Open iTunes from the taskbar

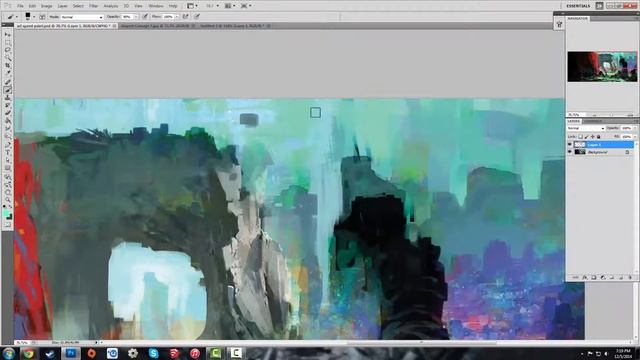coord(195,353)
